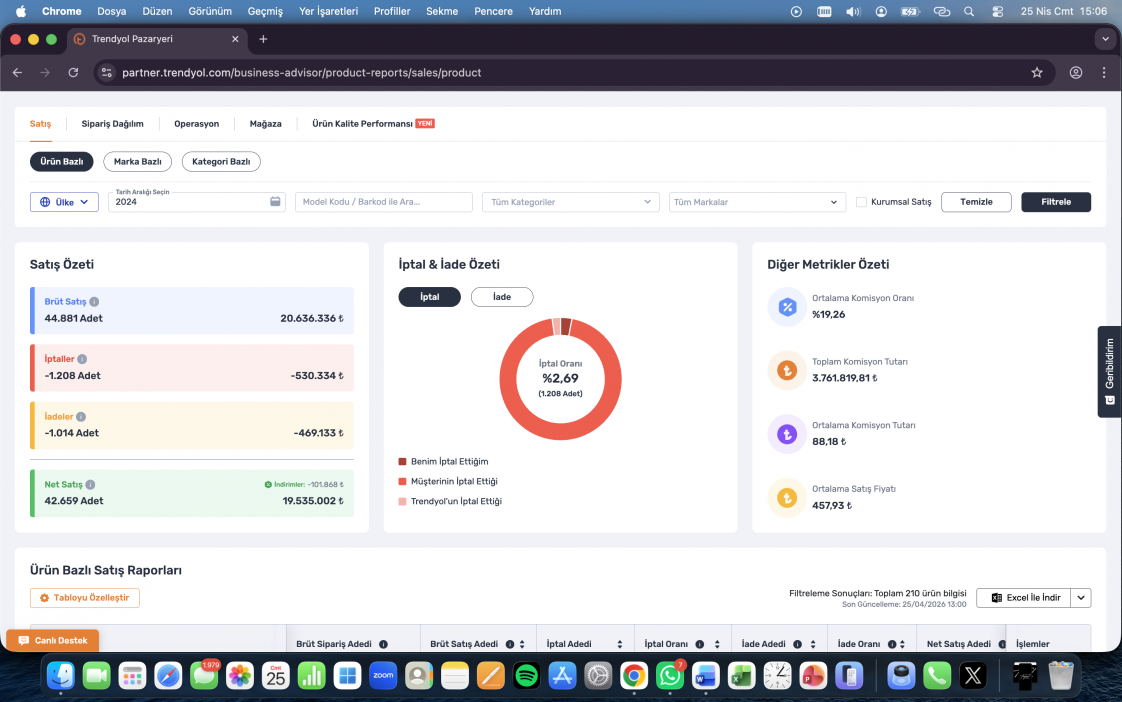Click the Benim İptal Ettiğim legend swatch
1122x702 pixels.
pyautogui.click(x=402, y=462)
